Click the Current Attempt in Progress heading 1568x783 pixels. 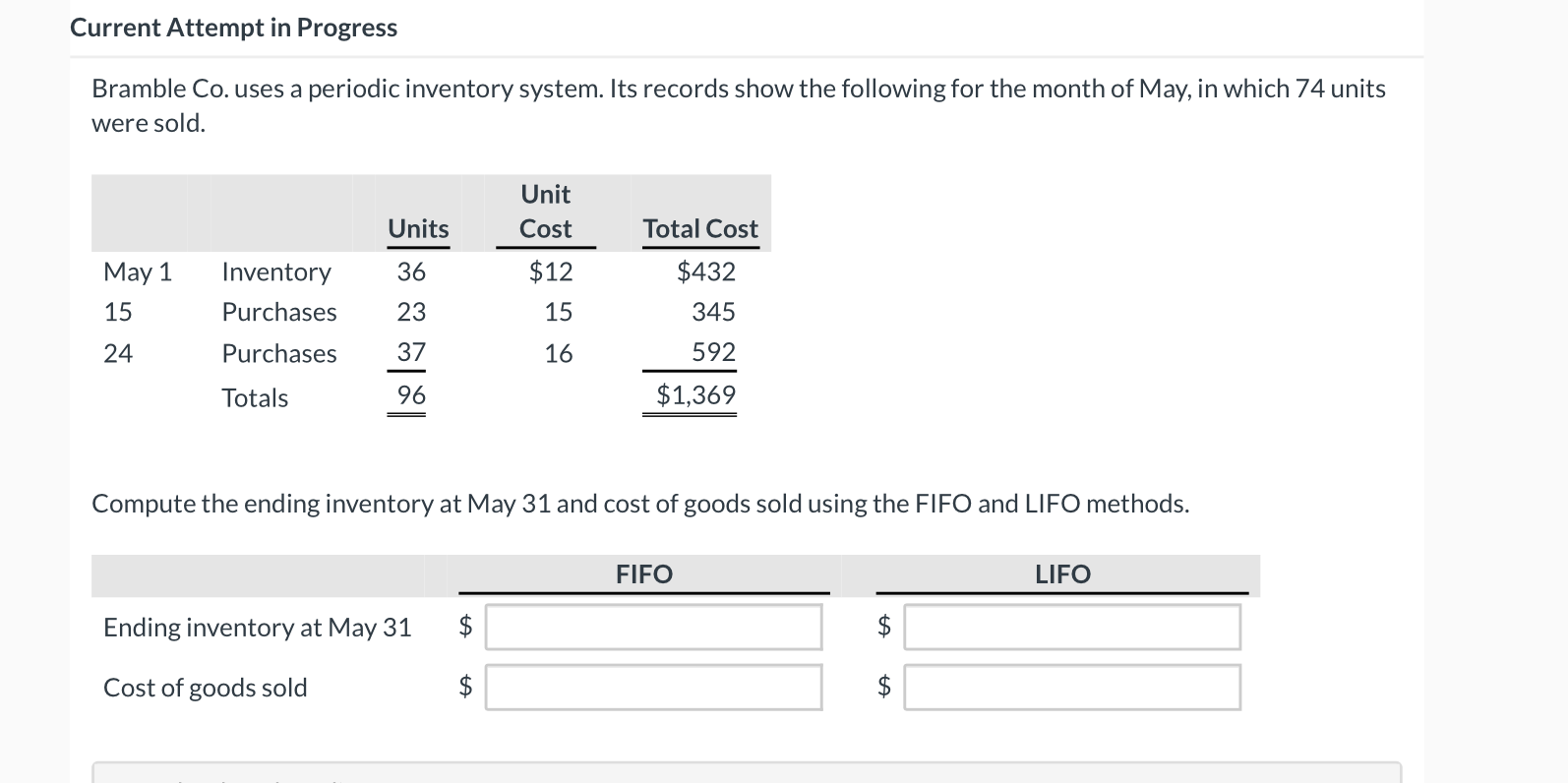click(x=233, y=27)
